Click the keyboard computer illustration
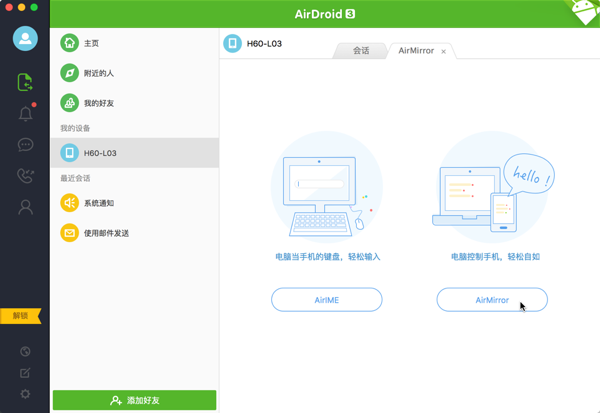600x413 pixels. pyautogui.click(x=326, y=187)
